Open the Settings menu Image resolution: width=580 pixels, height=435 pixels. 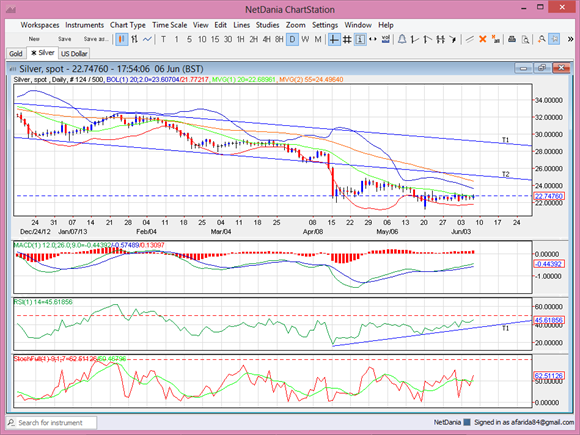[325, 25]
